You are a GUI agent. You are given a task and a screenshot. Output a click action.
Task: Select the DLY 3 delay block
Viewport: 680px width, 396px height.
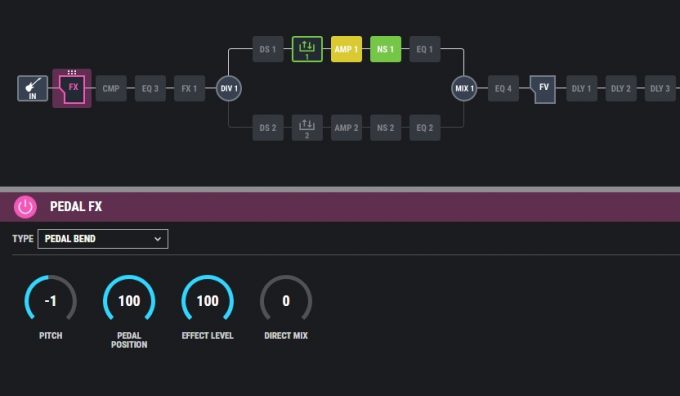click(660, 88)
